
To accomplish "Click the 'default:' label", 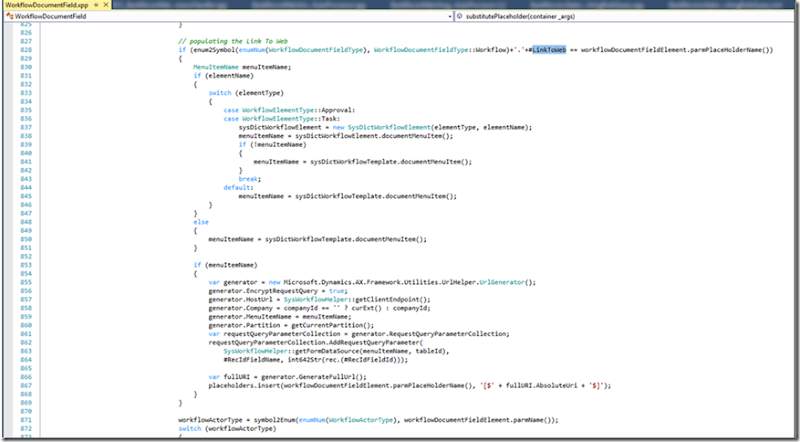I will click(238, 187).
